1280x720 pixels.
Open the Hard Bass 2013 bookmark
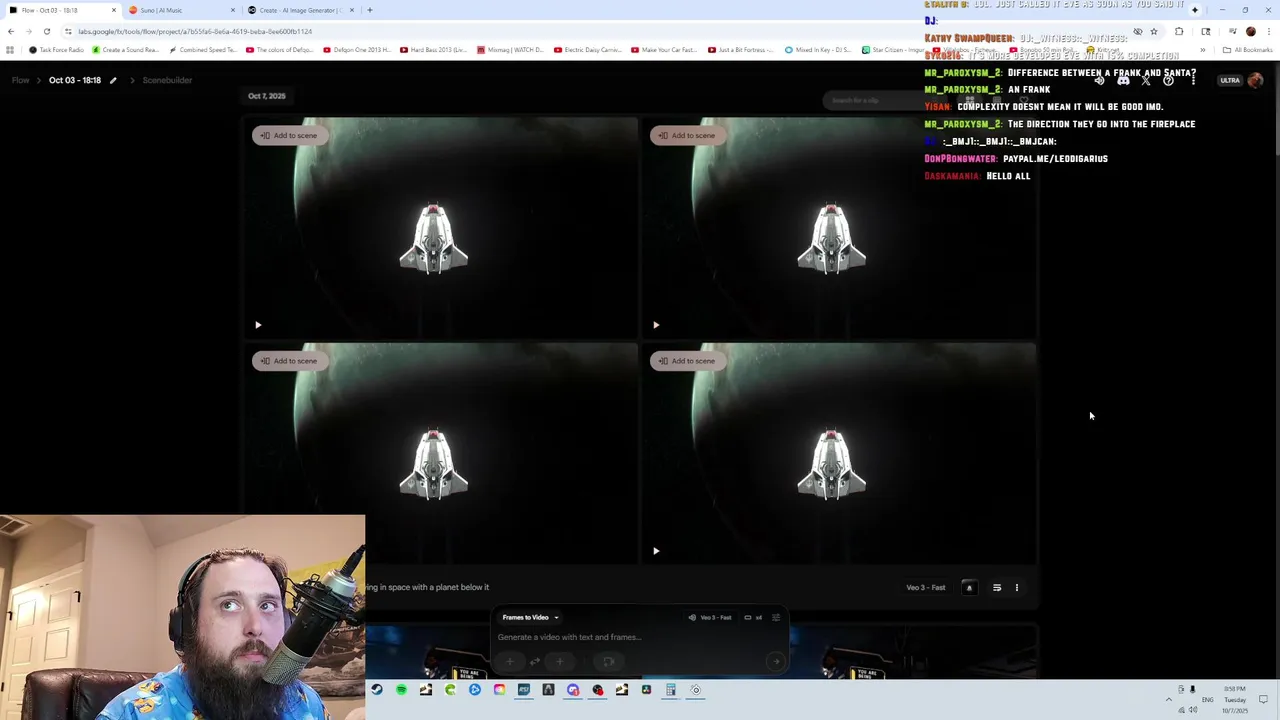(433, 50)
